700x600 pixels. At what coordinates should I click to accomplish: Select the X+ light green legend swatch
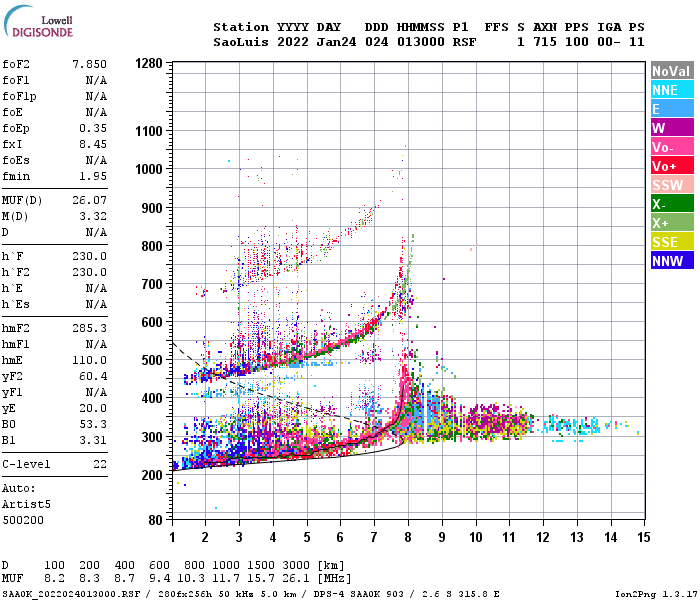672,223
